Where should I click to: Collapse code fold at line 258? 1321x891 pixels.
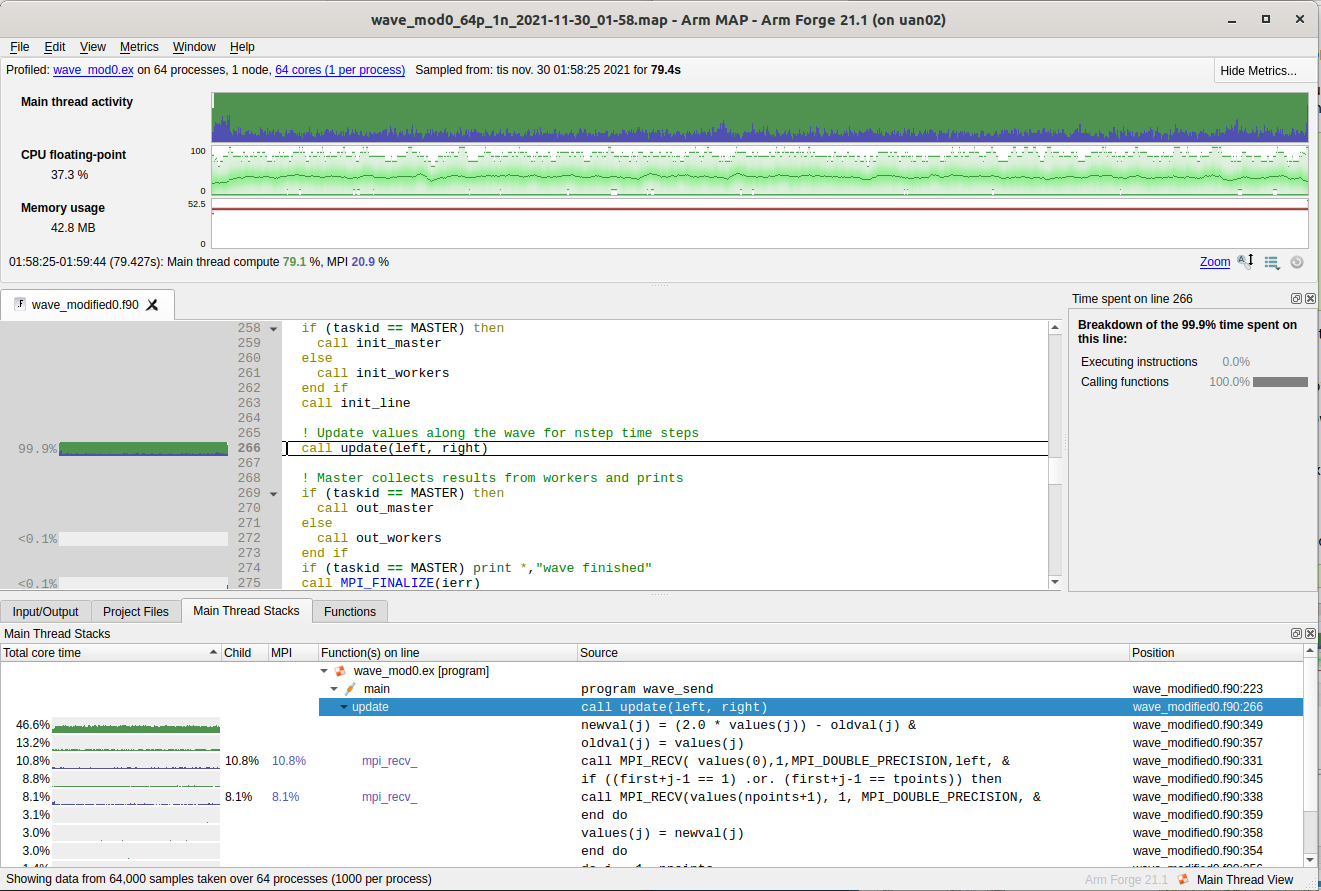click(x=273, y=328)
